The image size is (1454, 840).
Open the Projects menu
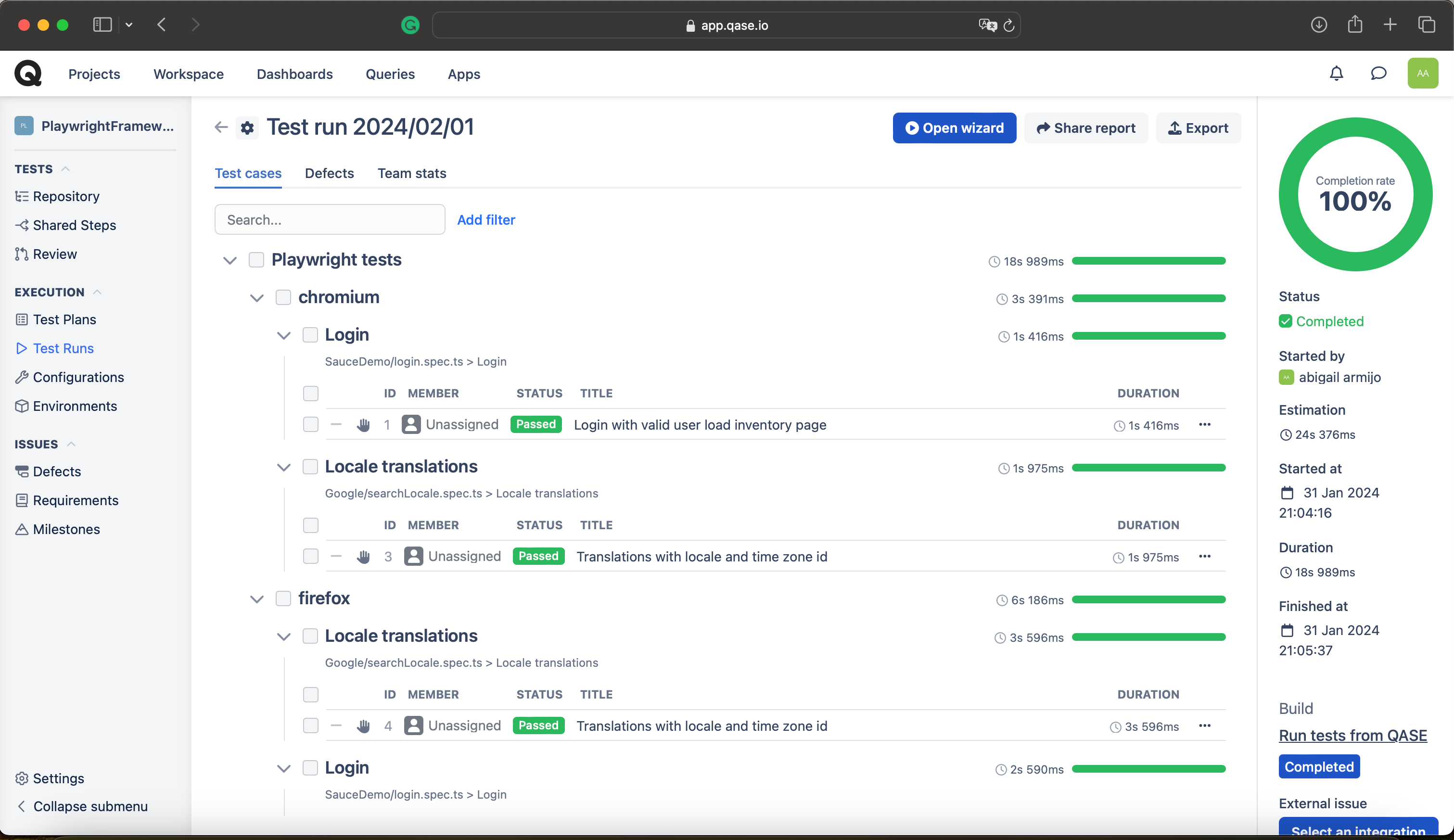pos(94,74)
